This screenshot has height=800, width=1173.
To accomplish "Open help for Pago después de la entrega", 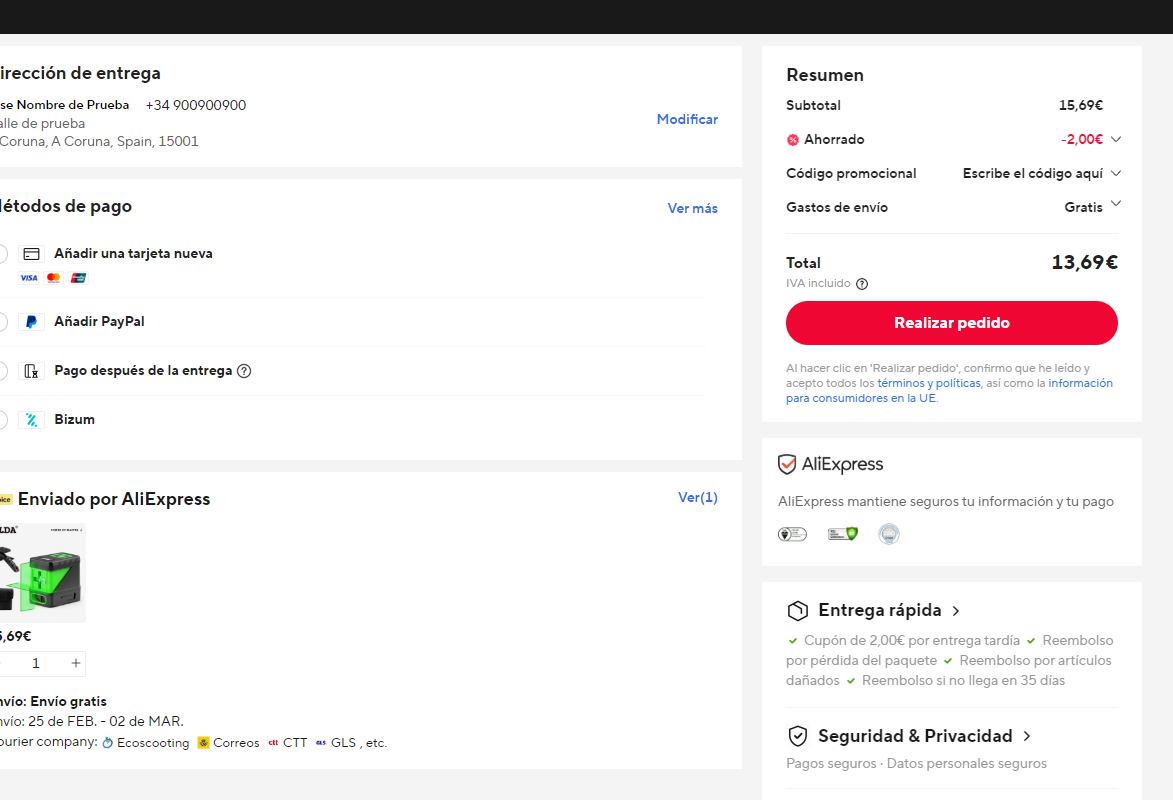I will pyautogui.click(x=244, y=371).
